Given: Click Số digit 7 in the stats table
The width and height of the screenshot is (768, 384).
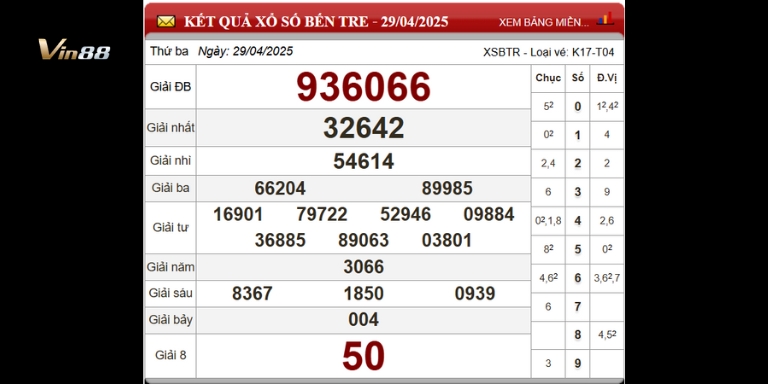Looking at the screenshot, I should (577, 307).
